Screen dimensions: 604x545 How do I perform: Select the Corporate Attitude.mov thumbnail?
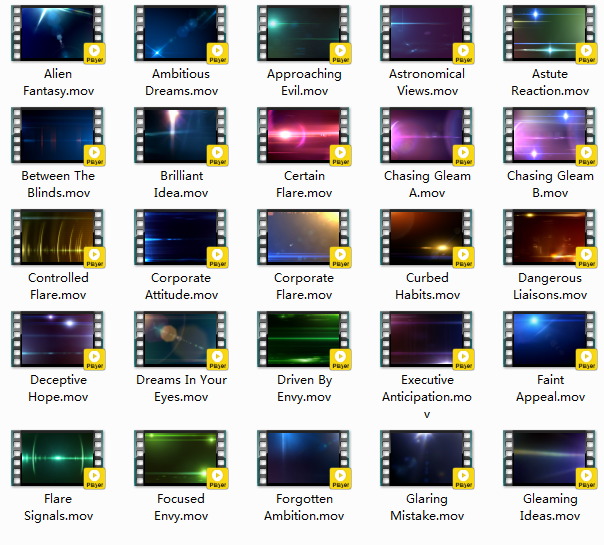point(181,238)
